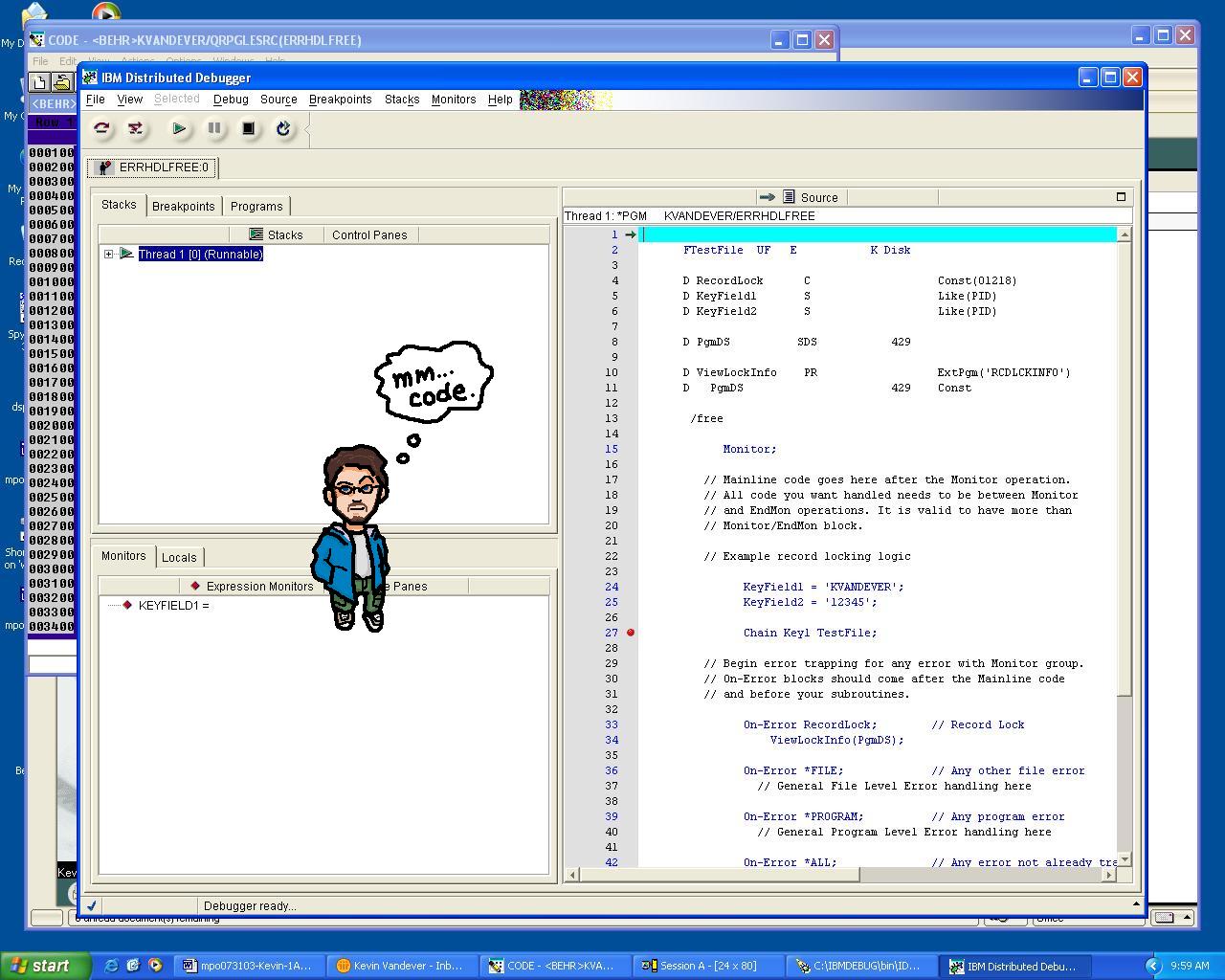Viewport: 1225px width, 980px height.
Task: Click the Pause (halt) toolbar icon
Action: click(x=214, y=128)
